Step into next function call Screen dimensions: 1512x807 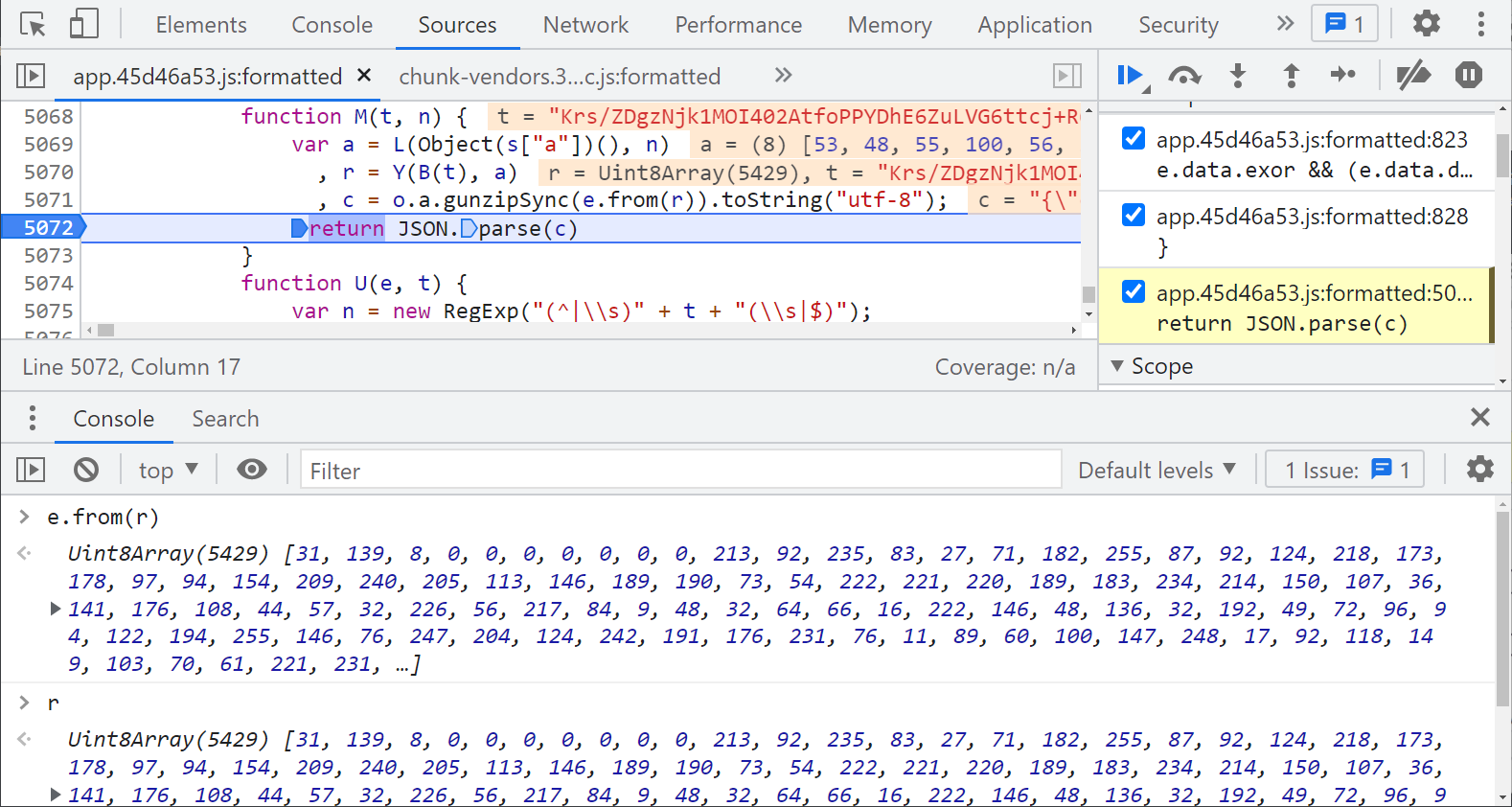click(x=1238, y=75)
